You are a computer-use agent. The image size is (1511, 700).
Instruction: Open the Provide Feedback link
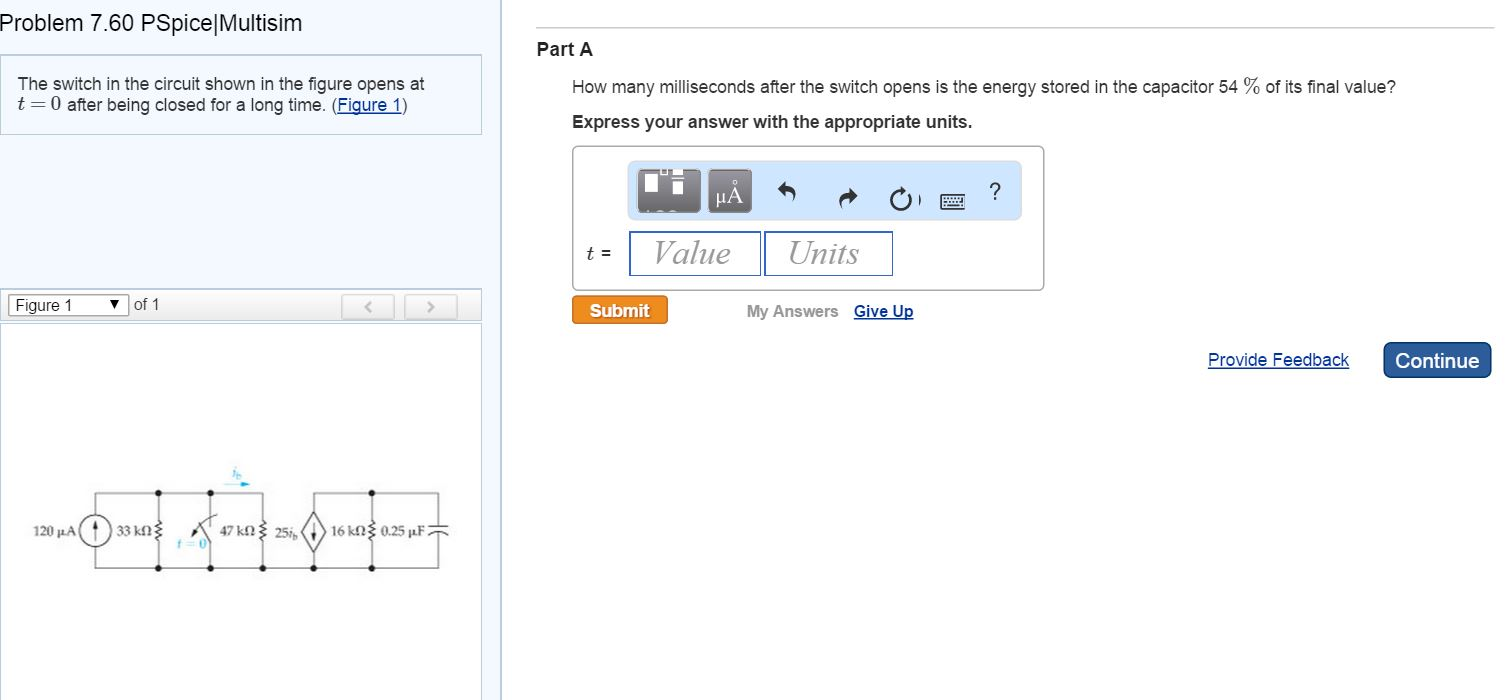click(1278, 360)
